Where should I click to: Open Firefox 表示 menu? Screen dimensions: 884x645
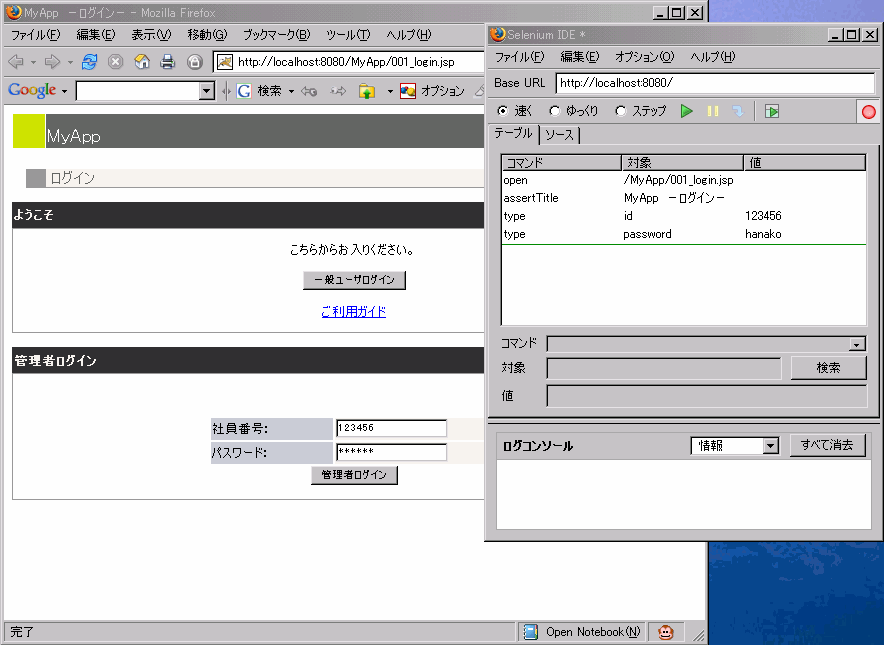coord(151,35)
